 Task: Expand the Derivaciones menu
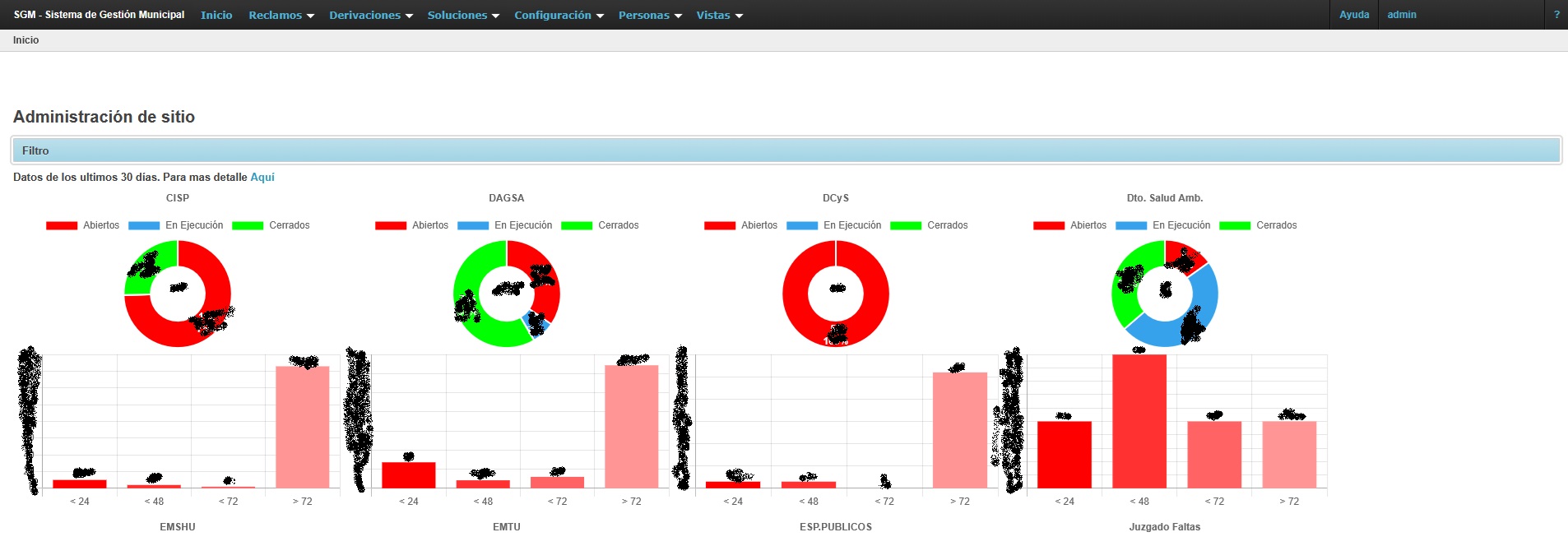pyautogui.click(x=370, y=15)
